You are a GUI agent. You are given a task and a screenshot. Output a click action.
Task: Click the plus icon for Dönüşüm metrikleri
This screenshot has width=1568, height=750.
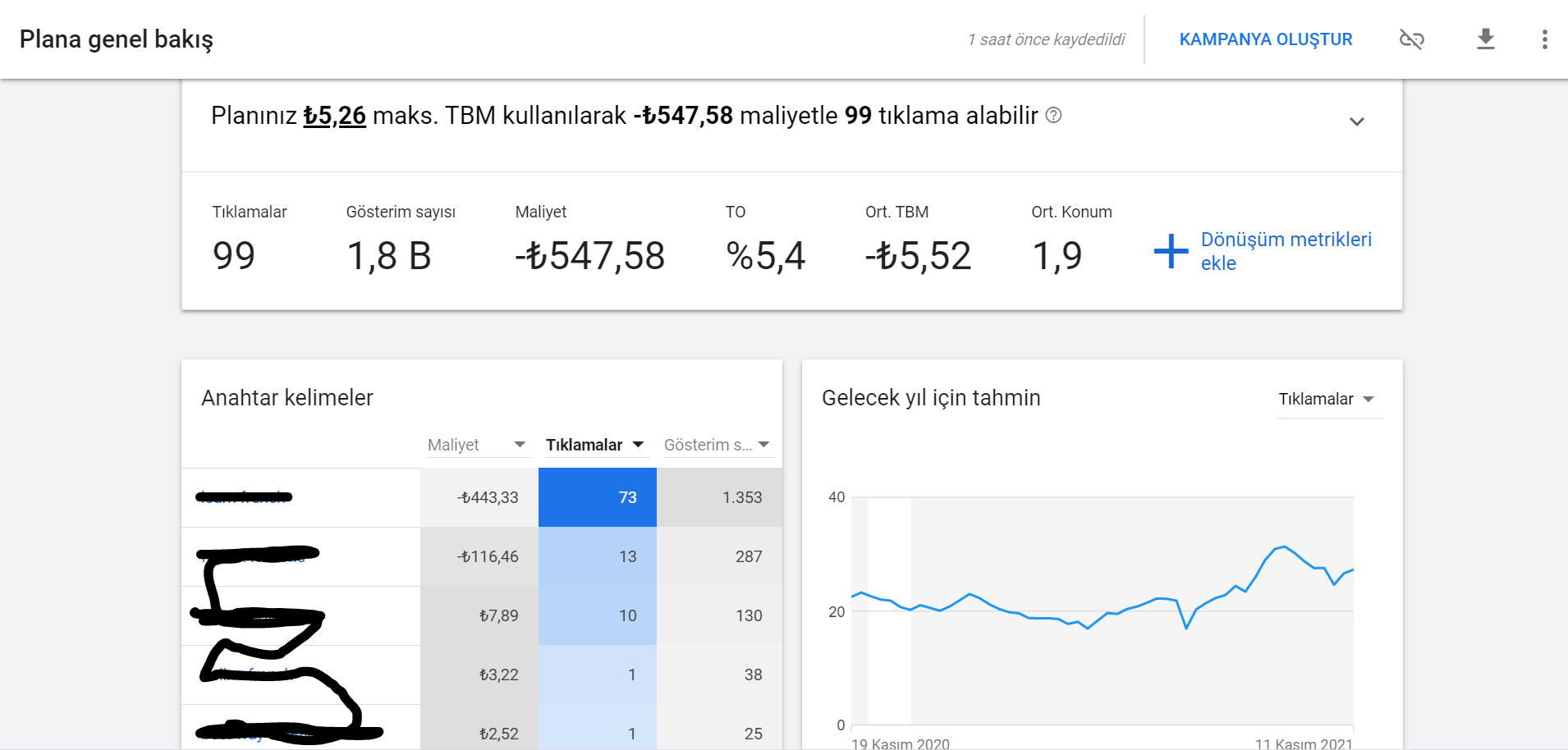coord(1171,251)
